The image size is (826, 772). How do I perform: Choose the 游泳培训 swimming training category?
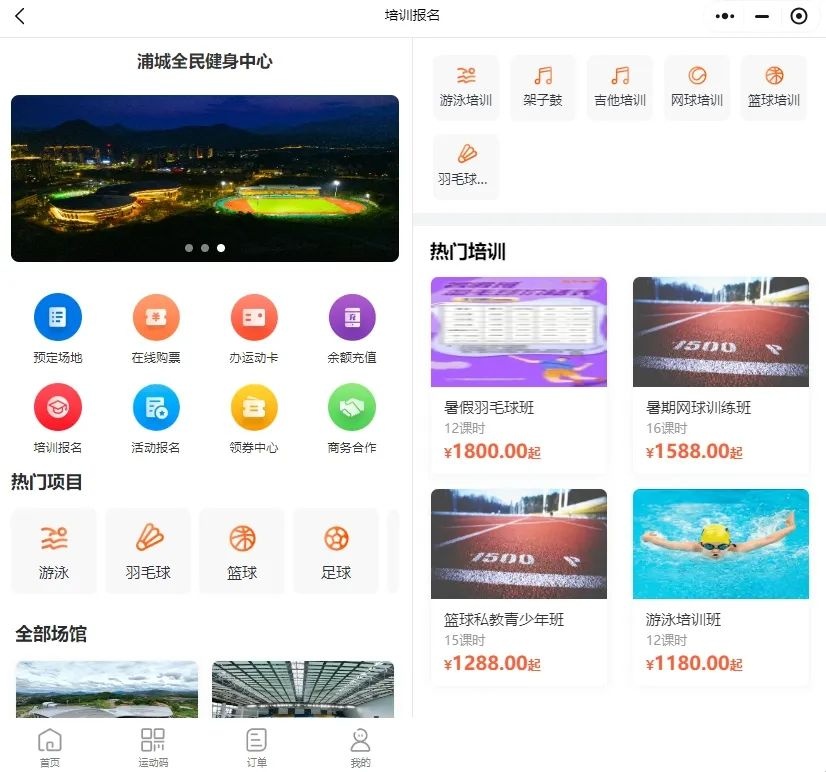click(x=466, y=87)
